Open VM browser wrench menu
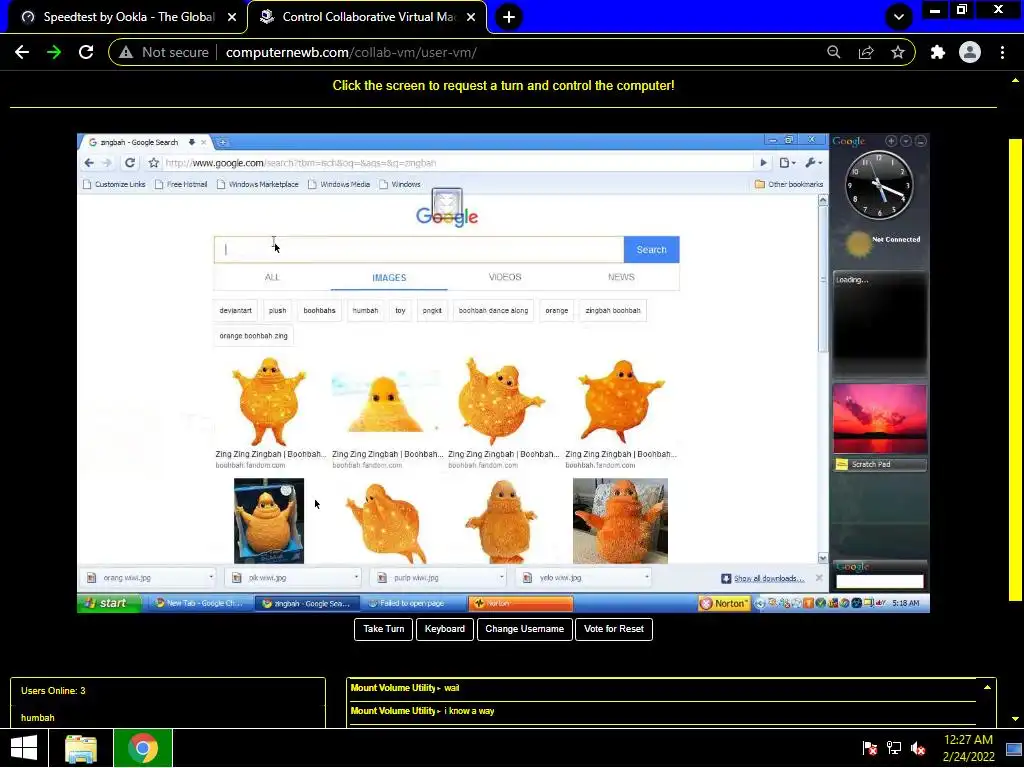 point(813,163)
